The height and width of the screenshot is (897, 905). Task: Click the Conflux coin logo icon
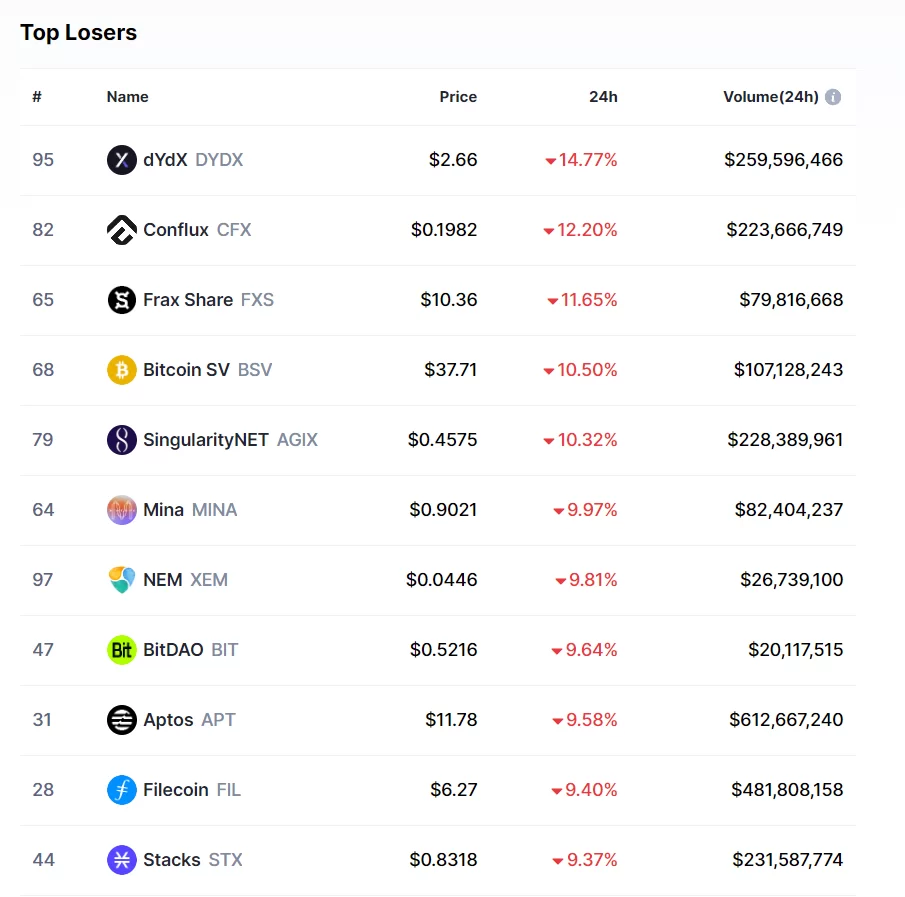pyautogui.click(x=122, y=230)
